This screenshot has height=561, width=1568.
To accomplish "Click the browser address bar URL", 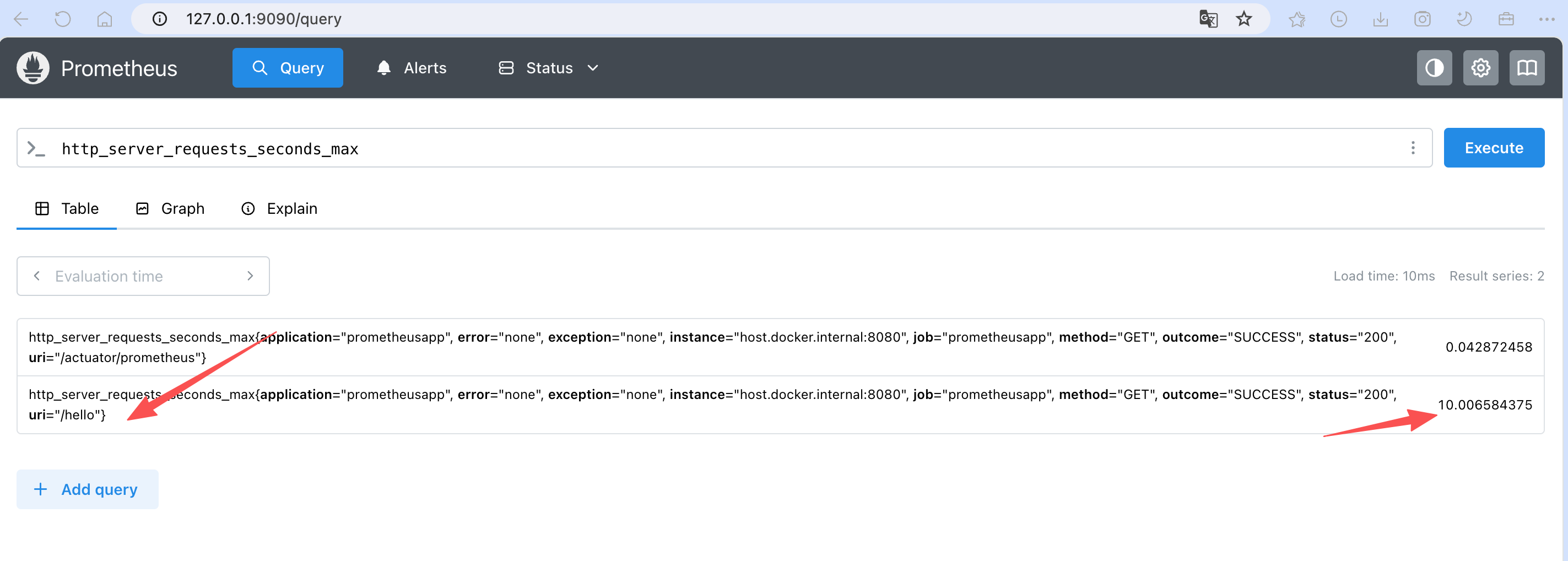I will tap(263, 19).
